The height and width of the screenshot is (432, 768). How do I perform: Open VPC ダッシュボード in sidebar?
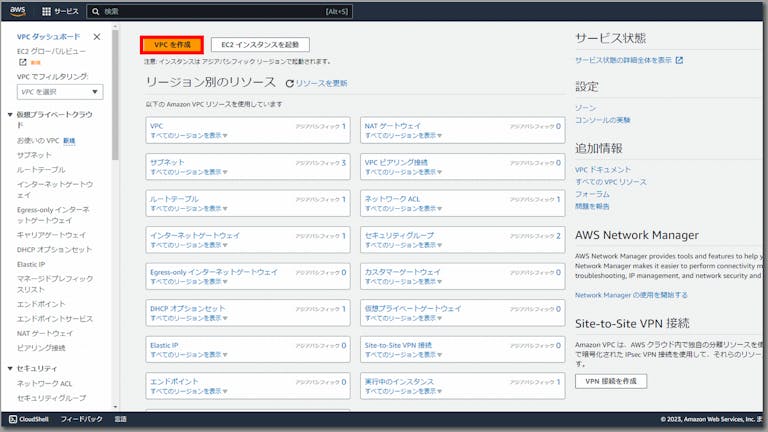pos(48,37)
